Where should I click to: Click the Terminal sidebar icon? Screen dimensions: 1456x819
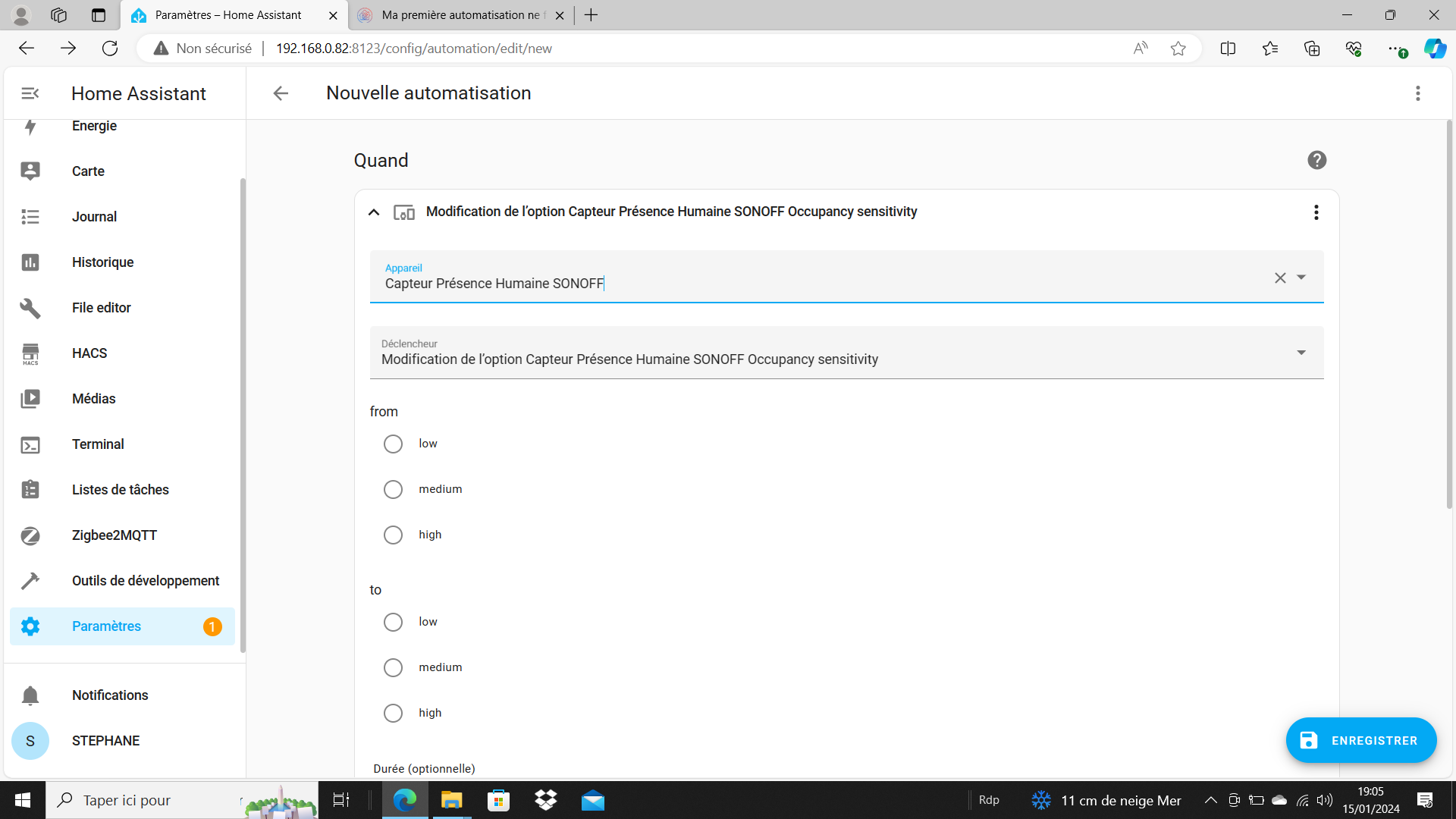pos(30,444)
